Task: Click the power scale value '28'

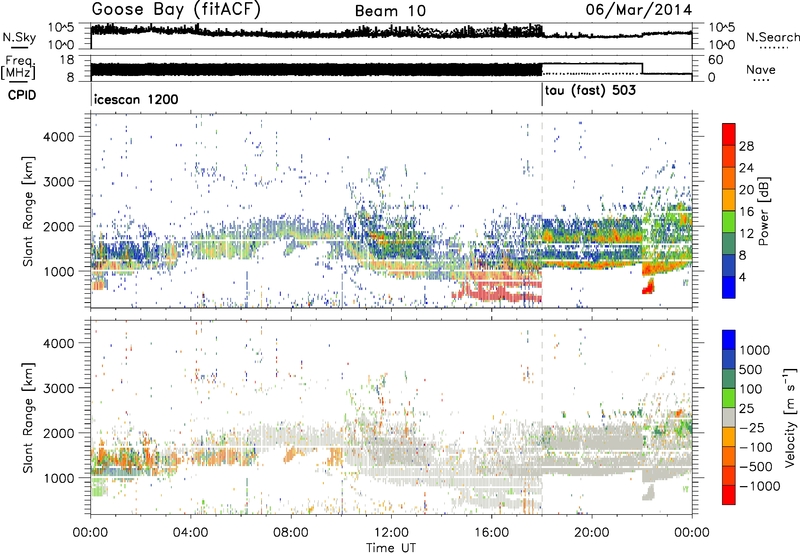Action: 746,146
